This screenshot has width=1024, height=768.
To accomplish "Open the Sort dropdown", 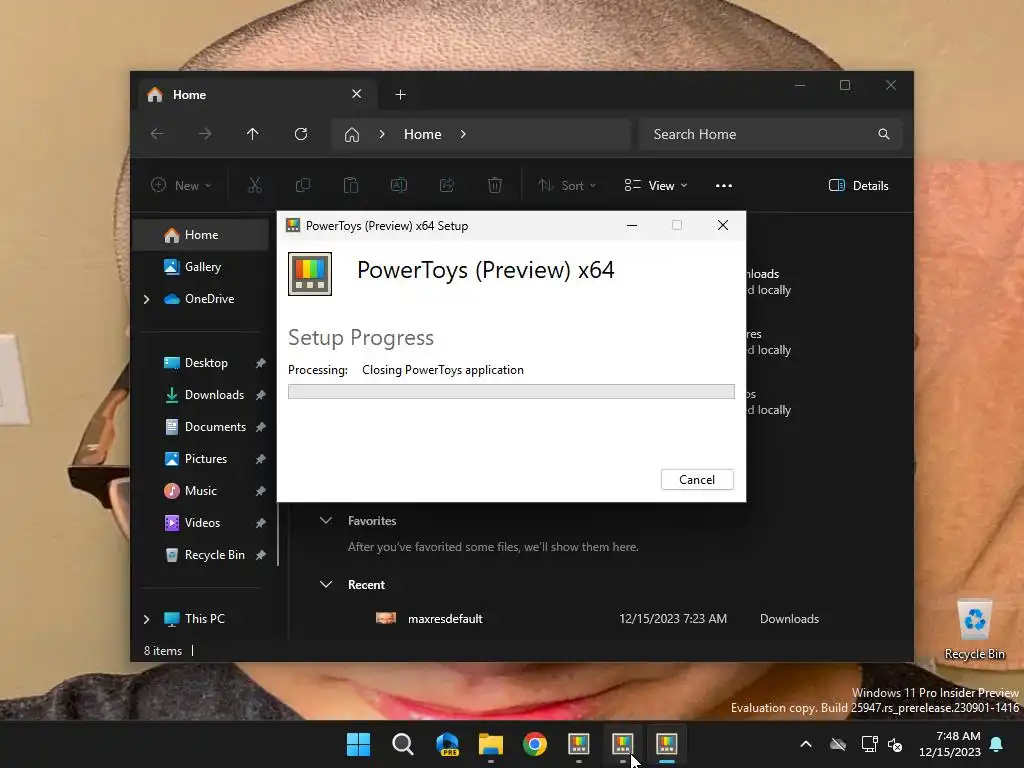I will [x=566, y=185].
